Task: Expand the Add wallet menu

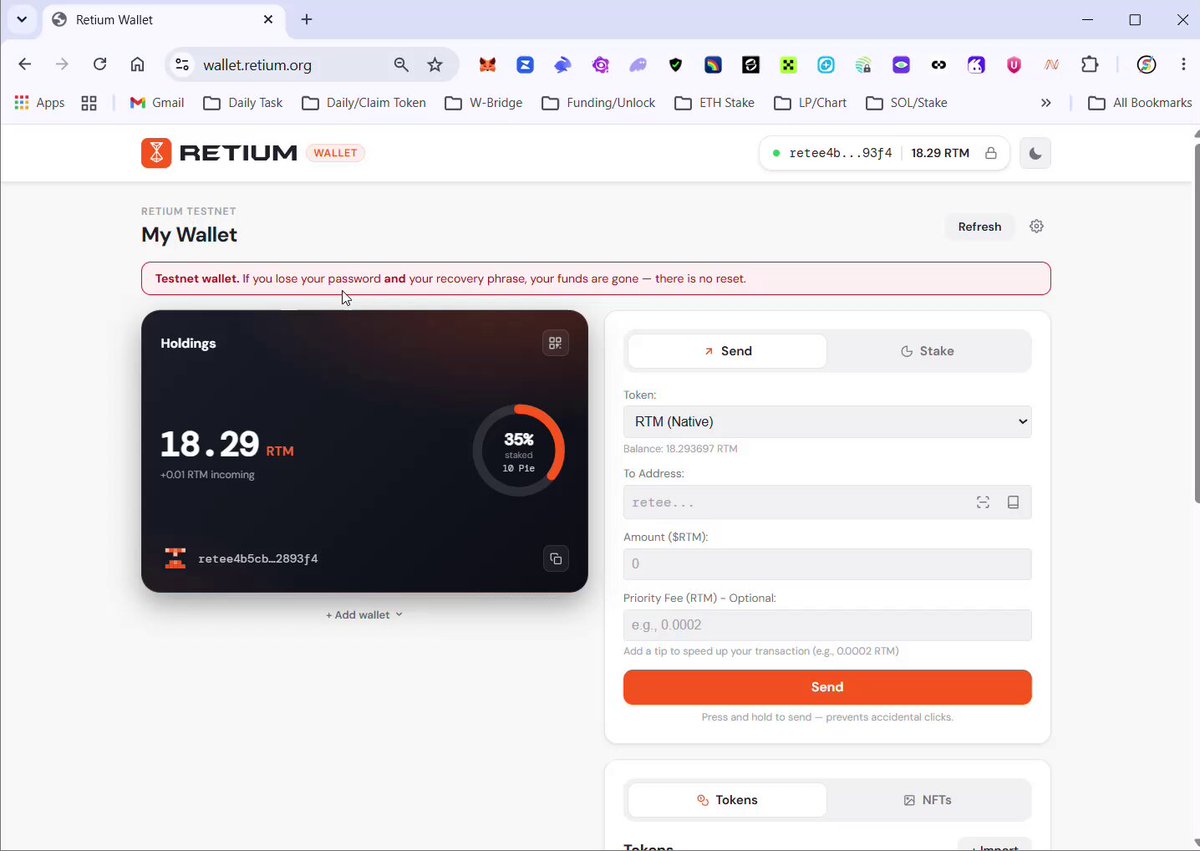Action: pyautogui.click(x=364, y=615)
